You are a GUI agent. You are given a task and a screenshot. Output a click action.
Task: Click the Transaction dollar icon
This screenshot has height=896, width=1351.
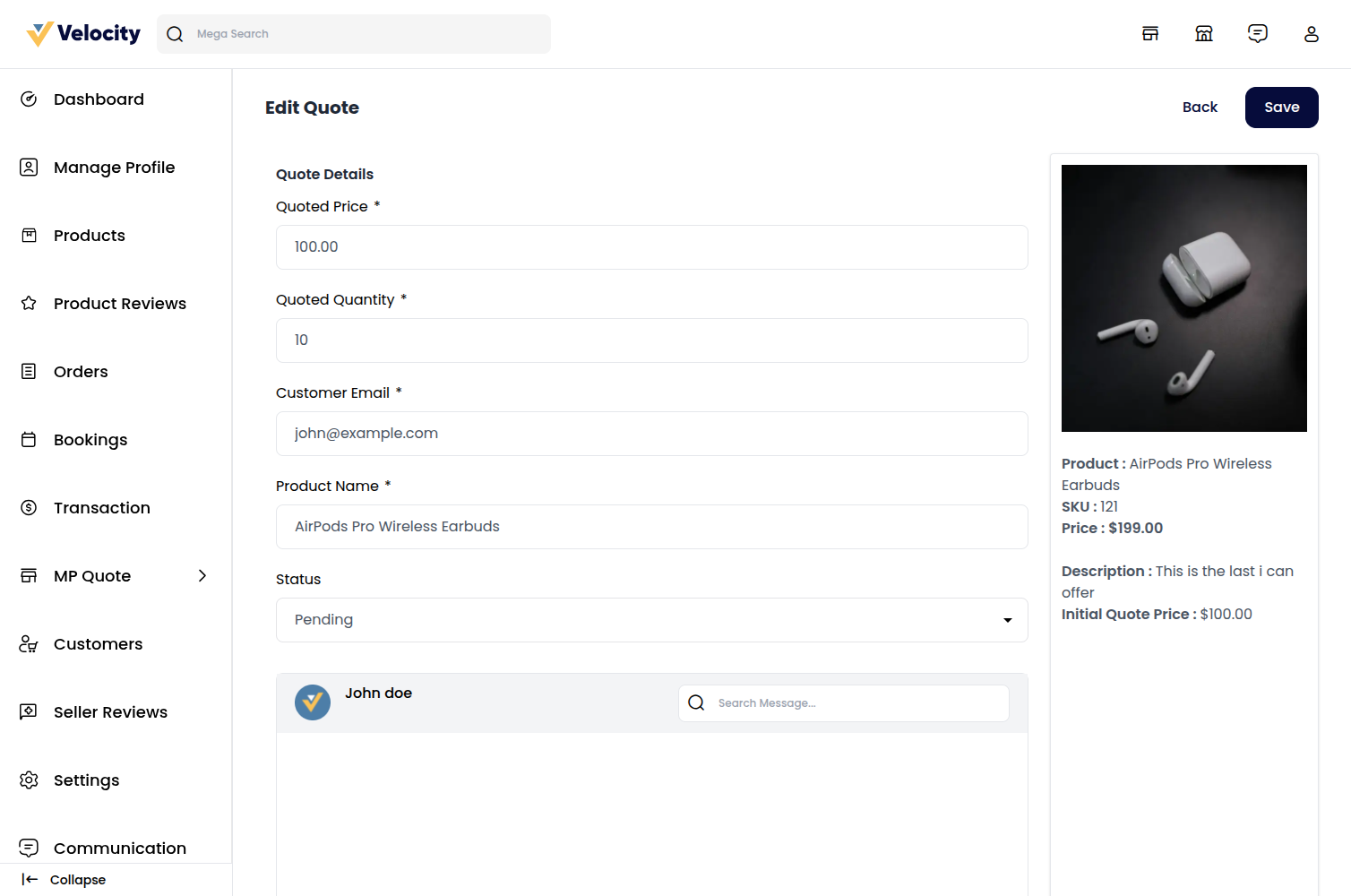[x=29, y=508]
